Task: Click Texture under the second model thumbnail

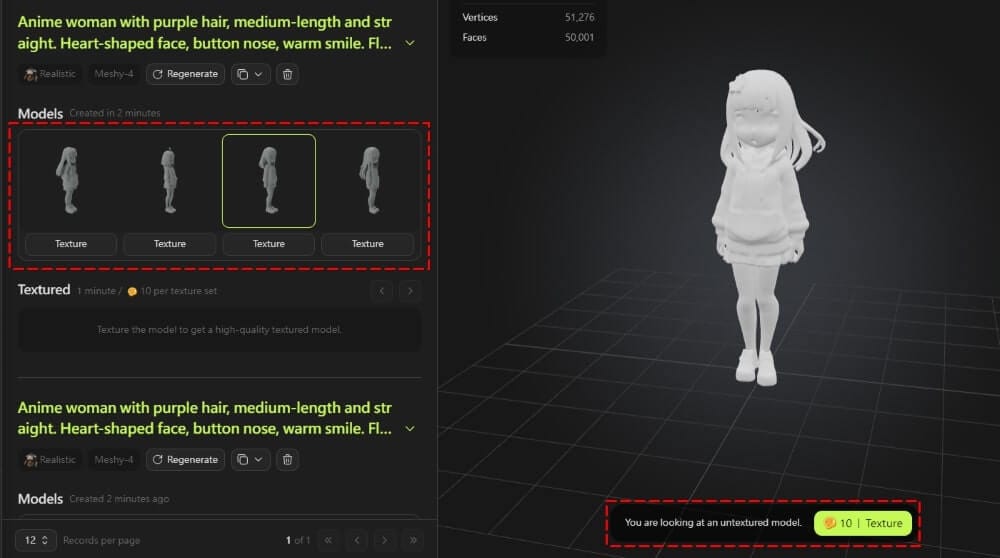Action: click(170, 244)
